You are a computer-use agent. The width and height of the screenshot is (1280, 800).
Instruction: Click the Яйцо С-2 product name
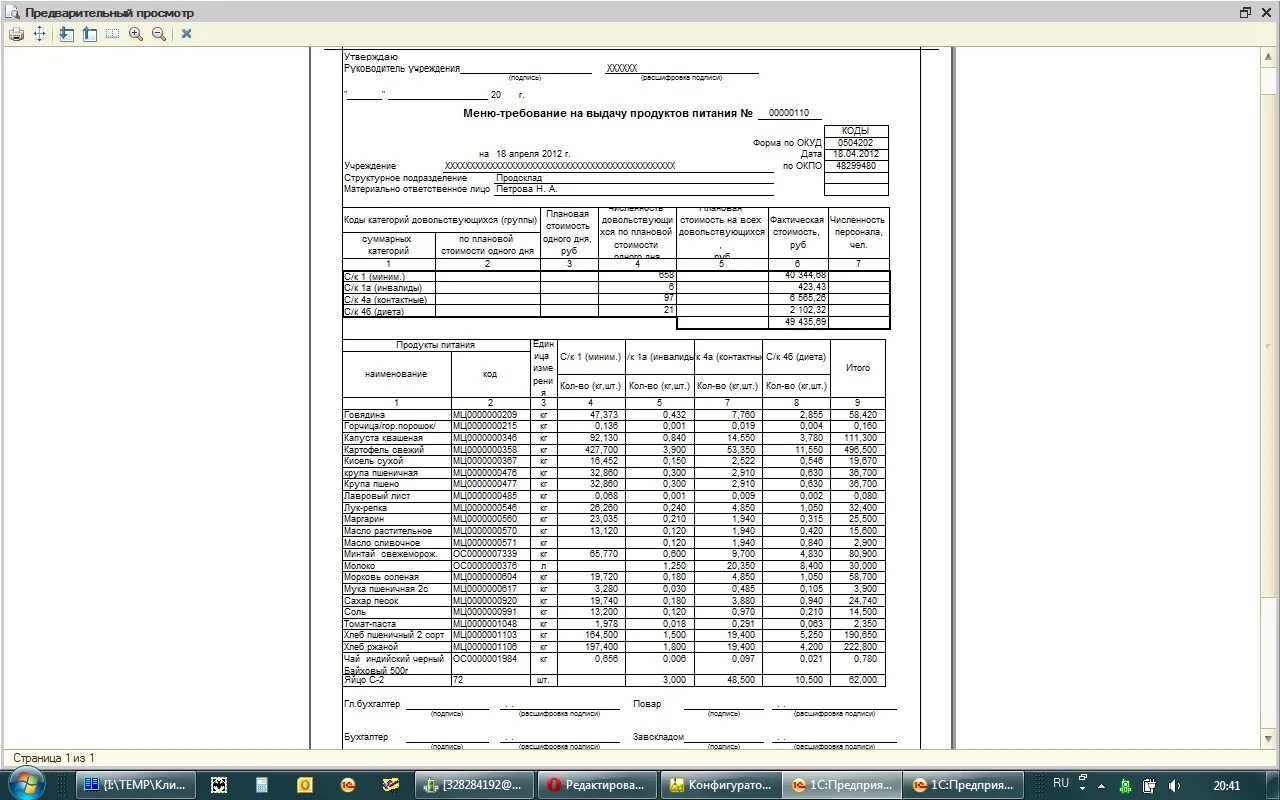[366, 680]
